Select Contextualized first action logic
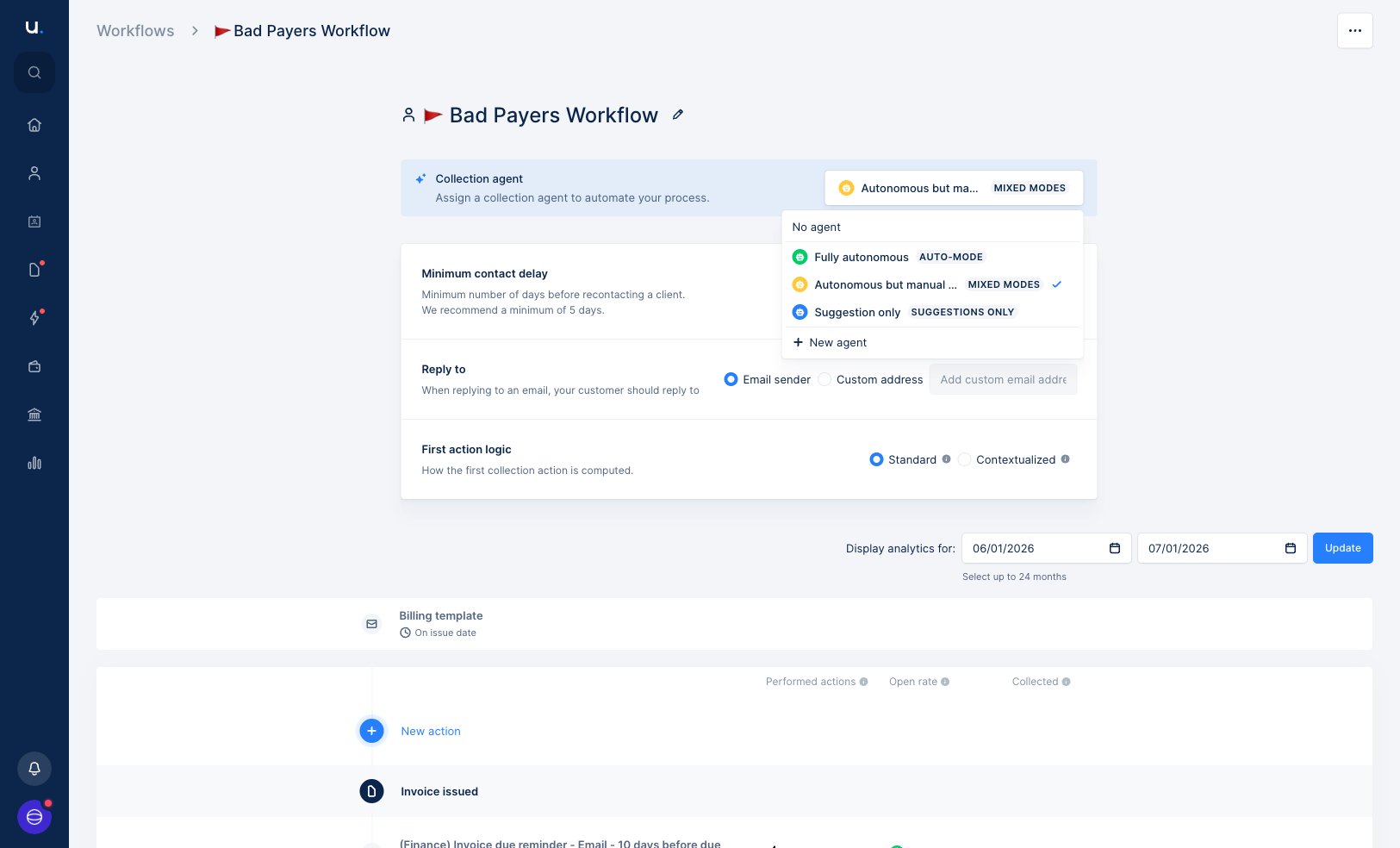 965,459
